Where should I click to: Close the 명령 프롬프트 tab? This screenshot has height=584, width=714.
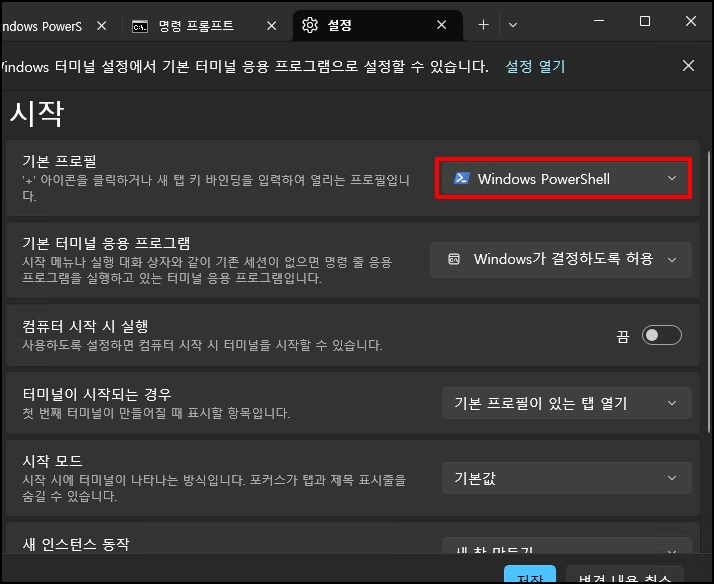coord(271,26)
